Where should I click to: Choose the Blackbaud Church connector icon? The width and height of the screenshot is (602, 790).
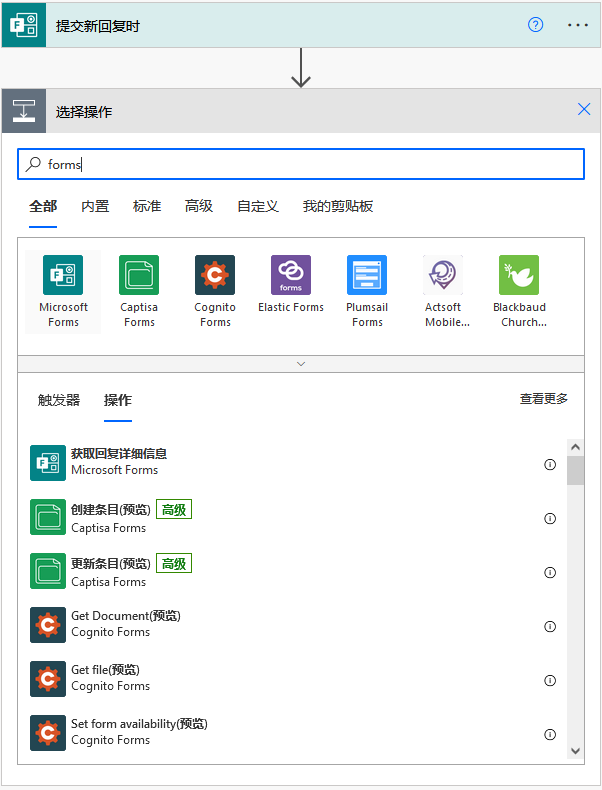tap(519, 275)
